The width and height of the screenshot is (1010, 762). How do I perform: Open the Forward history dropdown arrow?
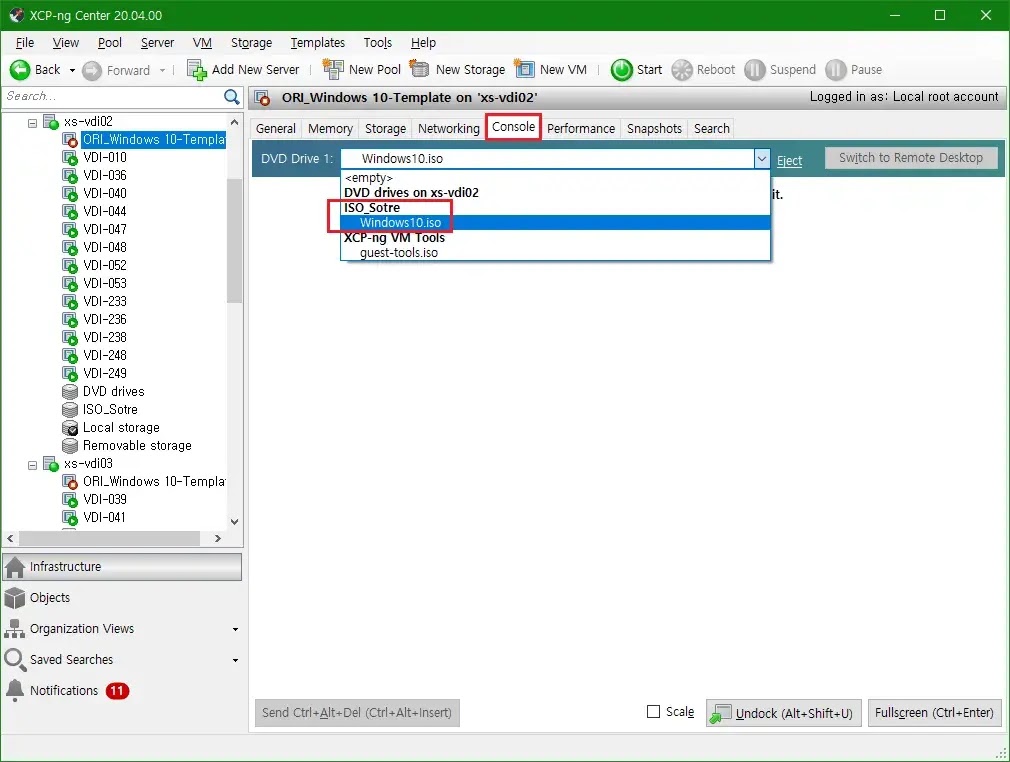coord(162,70)
